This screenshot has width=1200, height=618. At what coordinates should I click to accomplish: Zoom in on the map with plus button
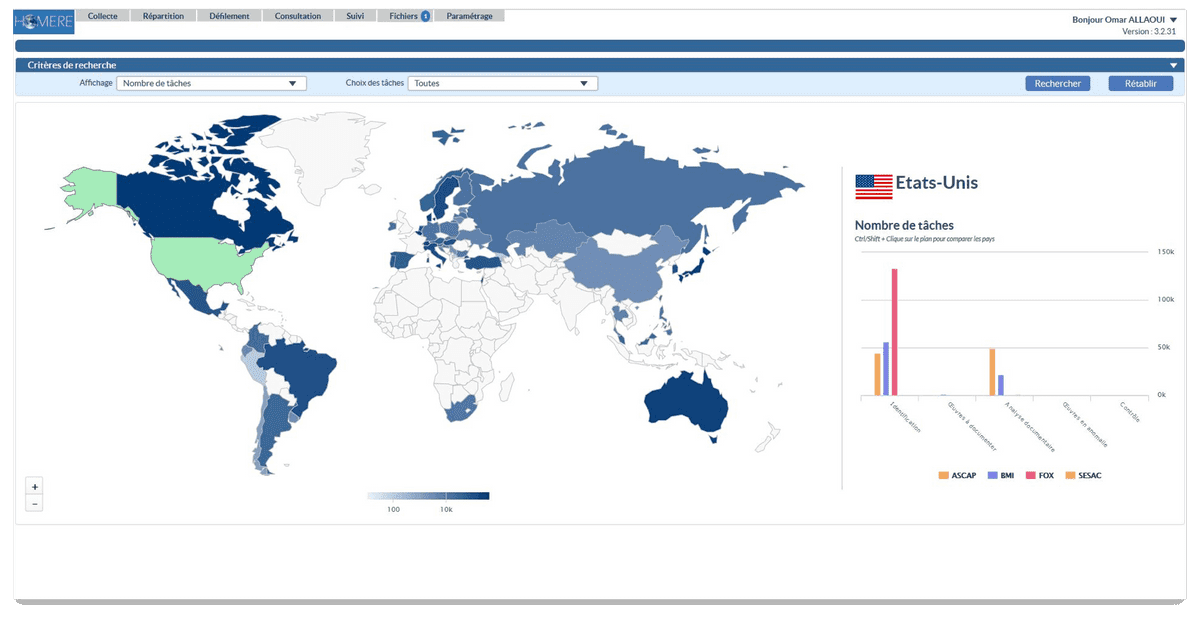click(35, 486)
